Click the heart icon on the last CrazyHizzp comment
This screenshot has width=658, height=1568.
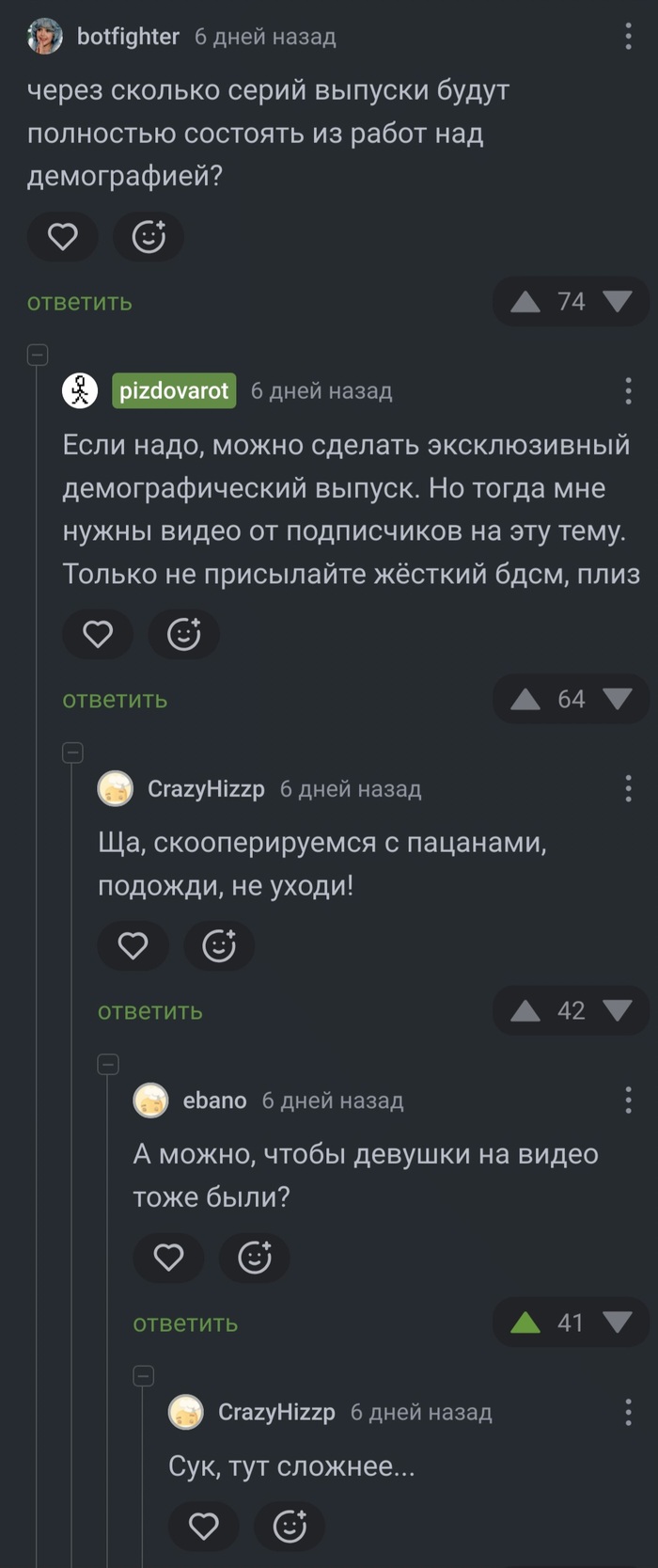pos(204,1526)
